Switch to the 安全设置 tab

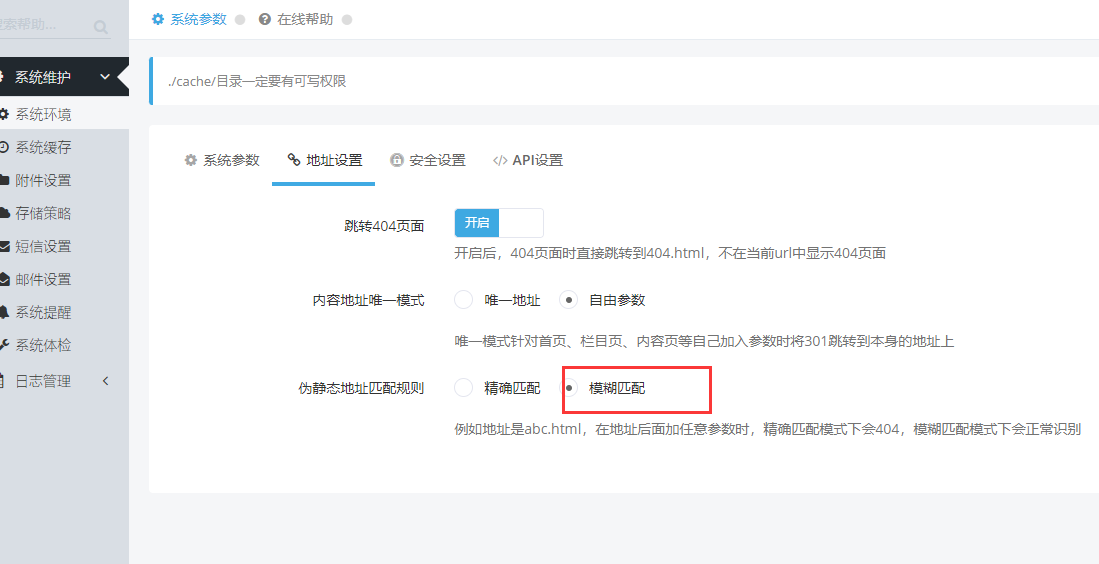[428, 160]
